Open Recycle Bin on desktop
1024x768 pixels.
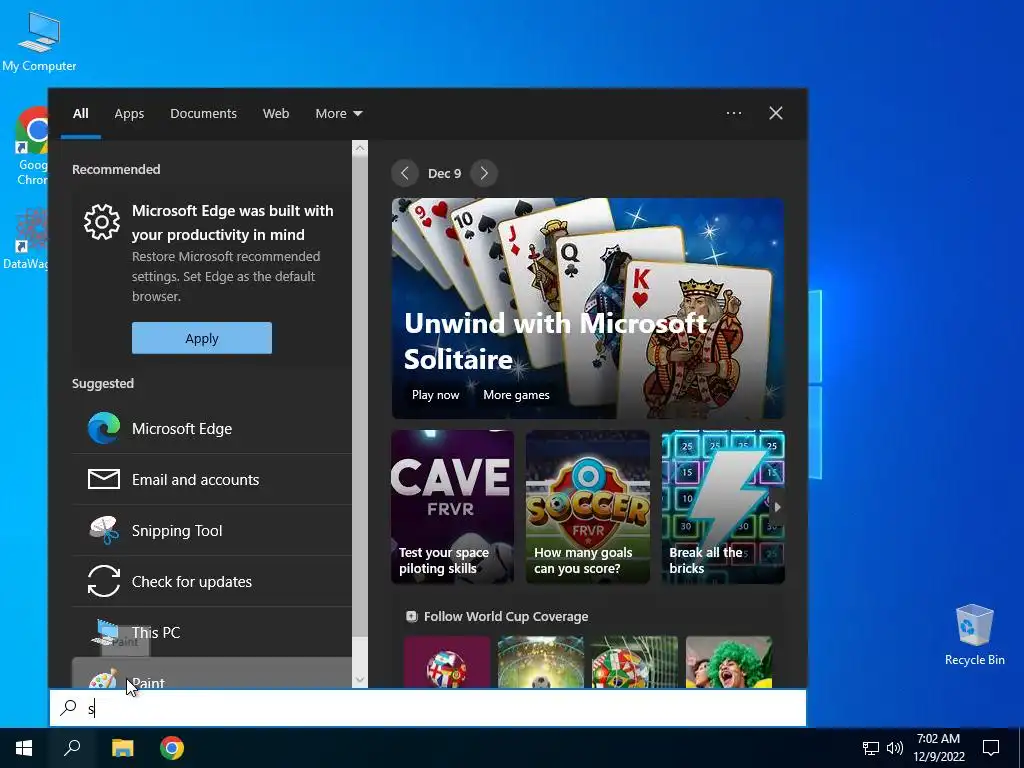974,635
